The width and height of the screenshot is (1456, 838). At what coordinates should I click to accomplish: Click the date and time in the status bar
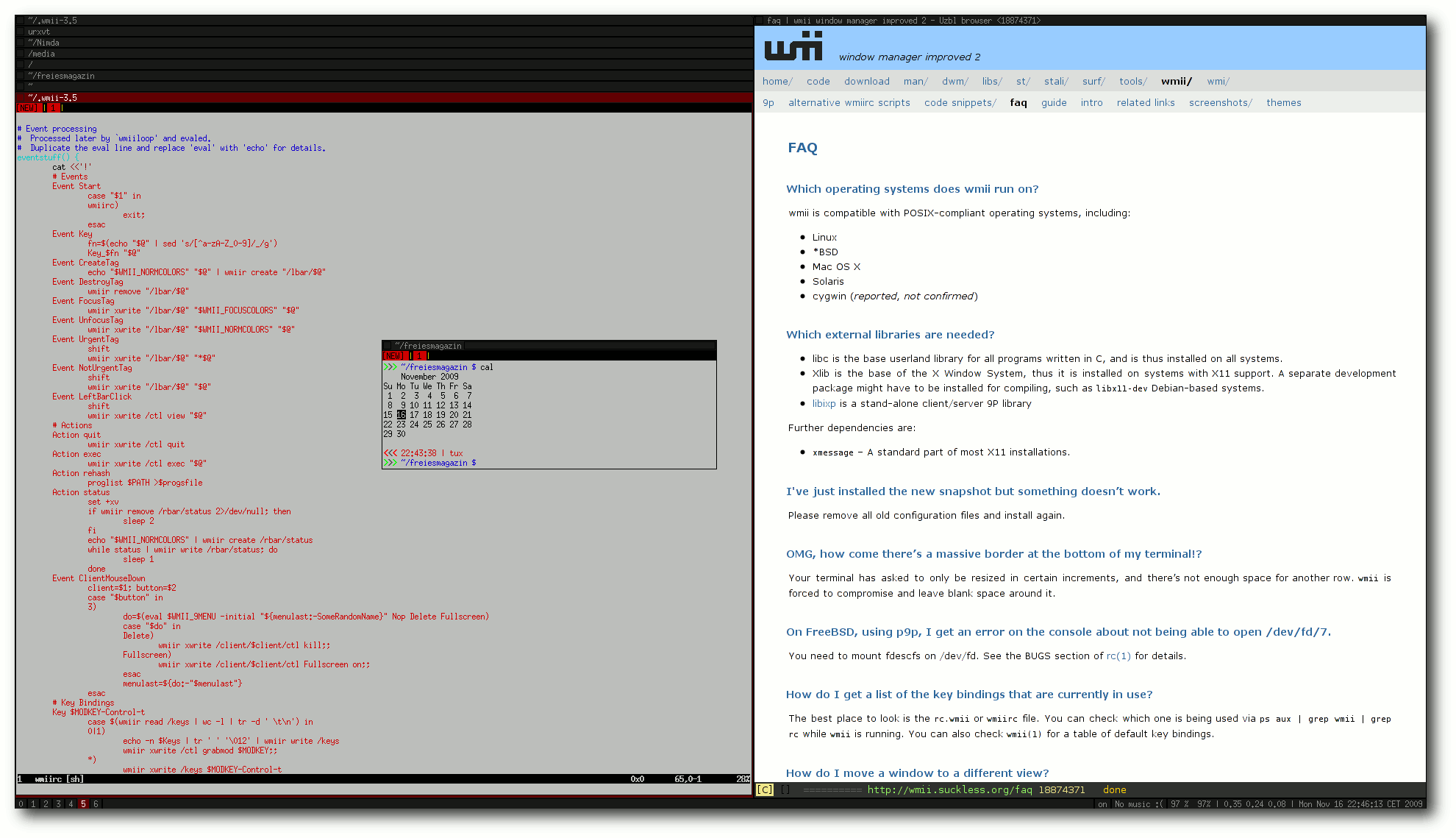1360,804
